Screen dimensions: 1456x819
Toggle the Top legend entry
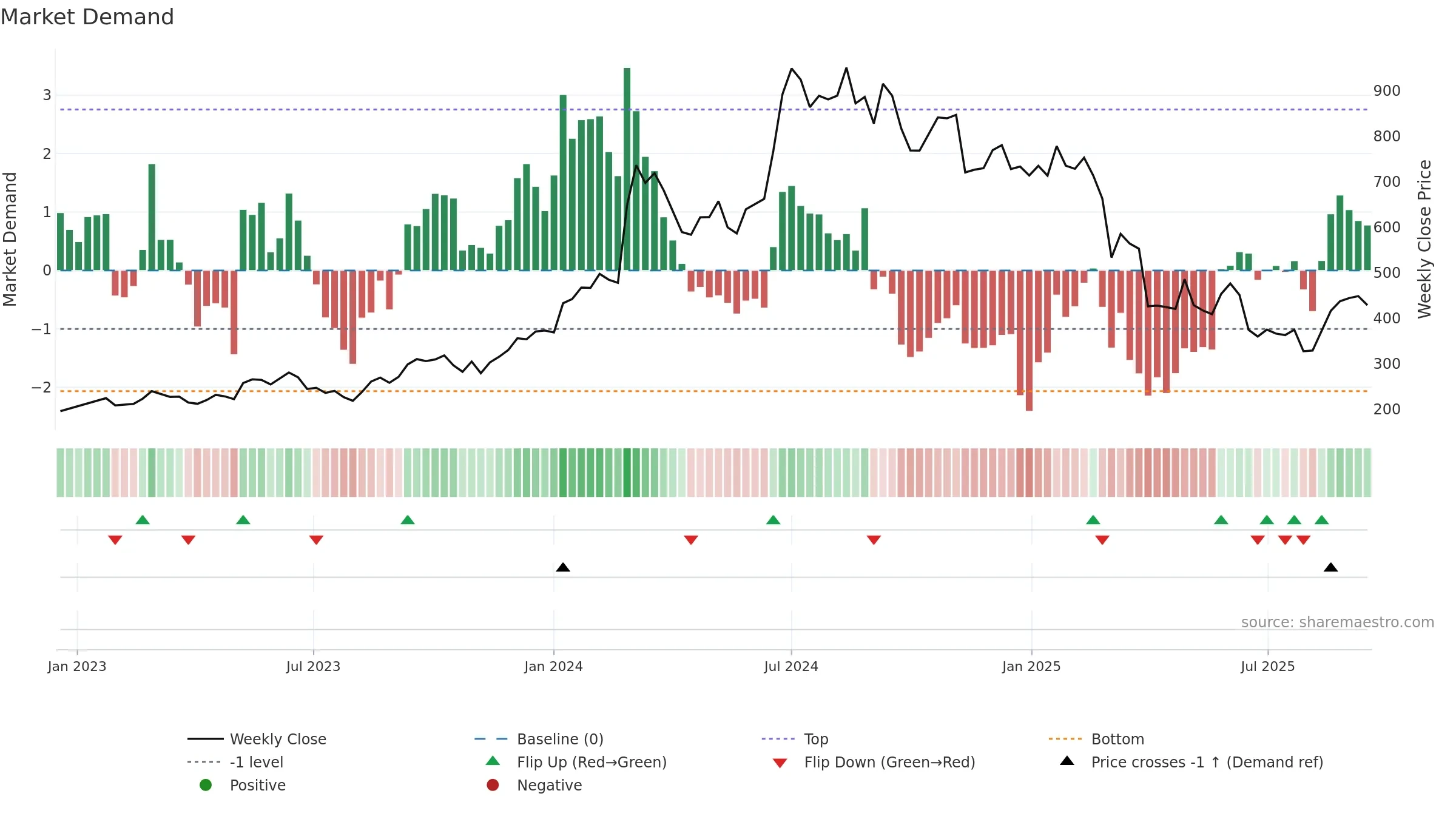tap(795, 739)
